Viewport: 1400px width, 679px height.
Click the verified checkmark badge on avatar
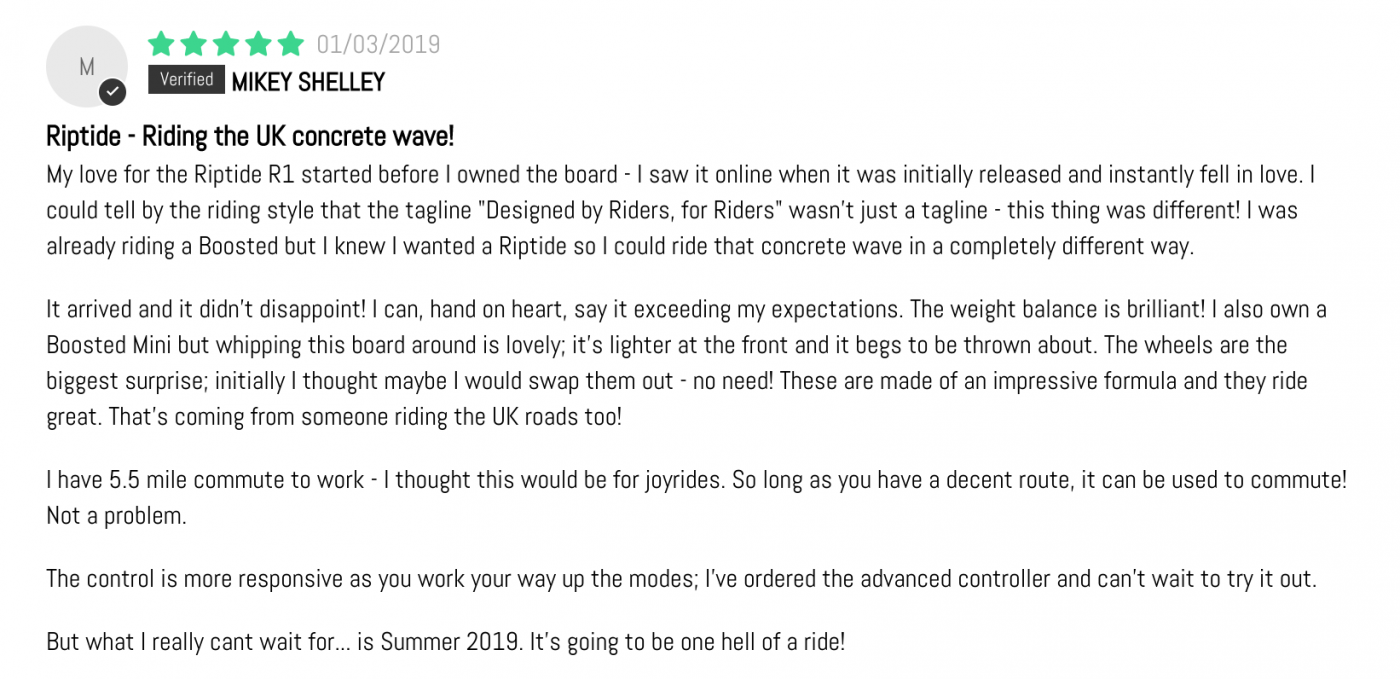pyautogui.click(x=113, y=93)
